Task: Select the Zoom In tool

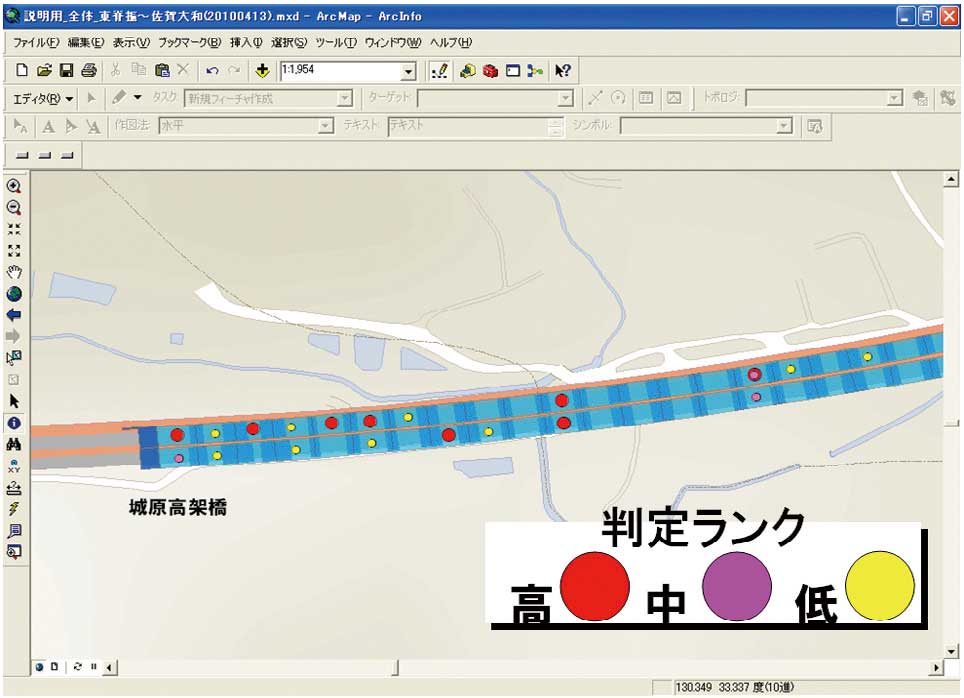Action: coord(14,186)
